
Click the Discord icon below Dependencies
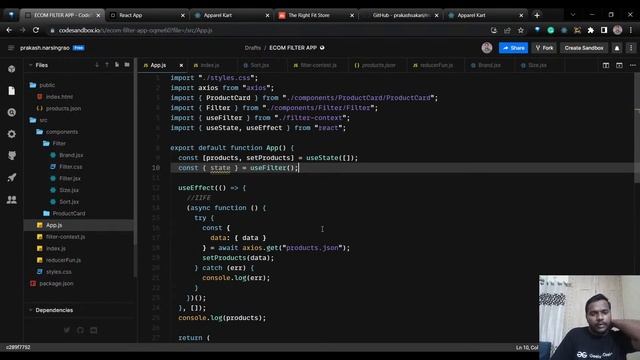click(x=94, y=330)
